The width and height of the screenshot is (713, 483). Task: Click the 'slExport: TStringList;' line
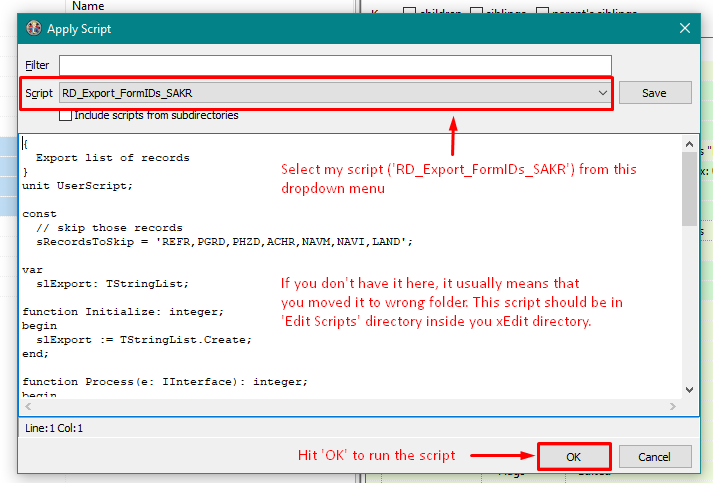tap(112, 284)
